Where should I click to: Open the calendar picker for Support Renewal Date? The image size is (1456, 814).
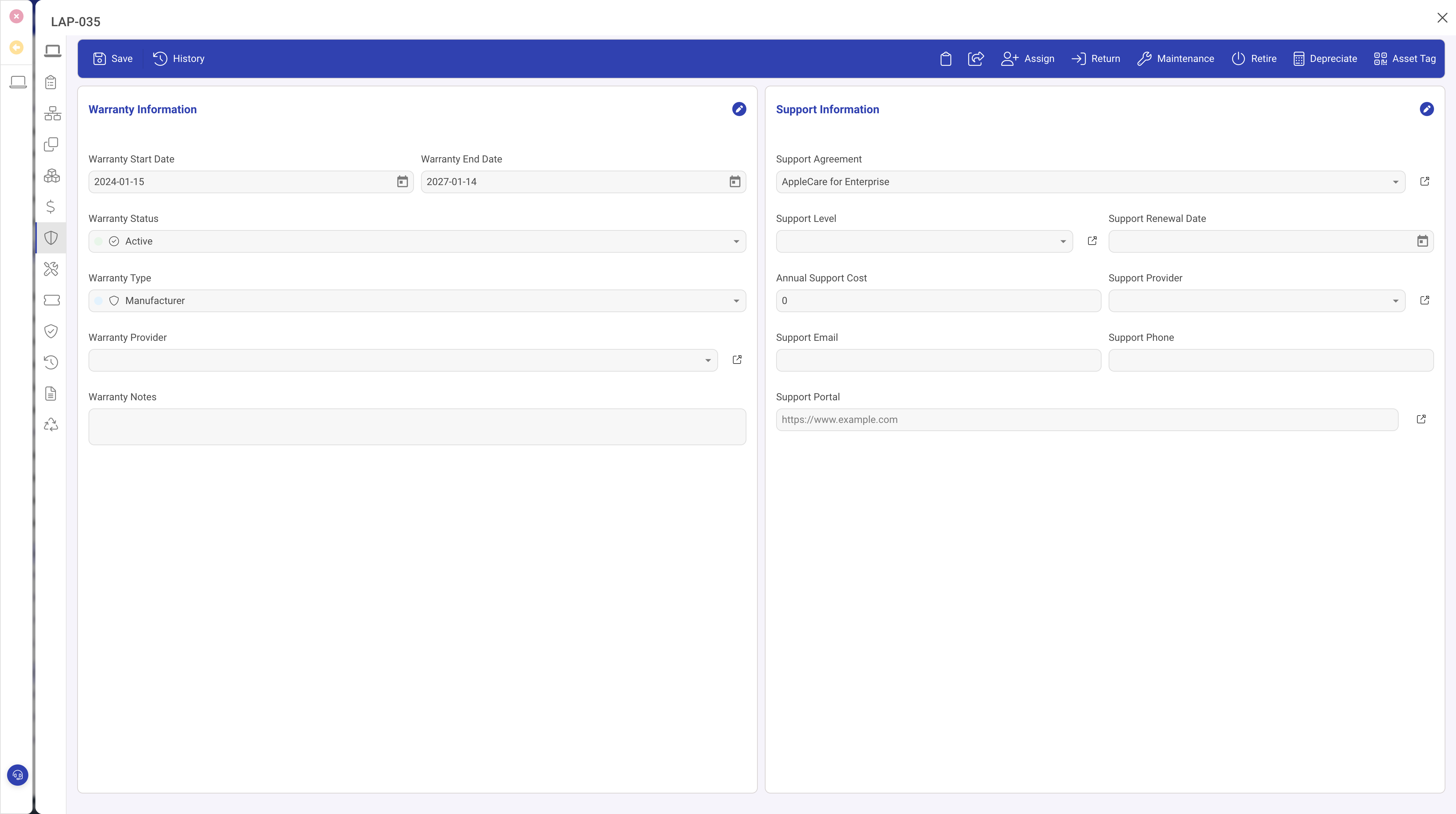point(1423,241)
